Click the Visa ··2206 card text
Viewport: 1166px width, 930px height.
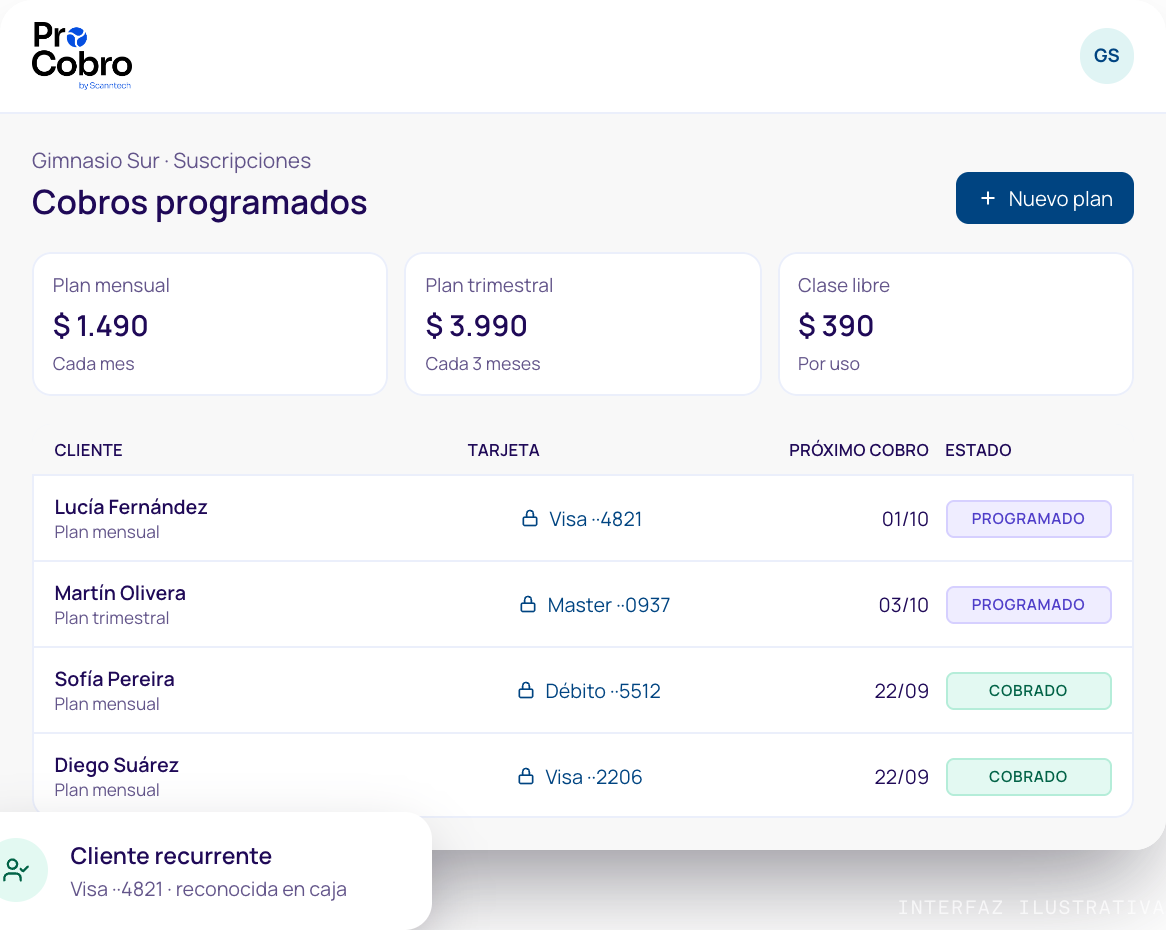pos(593,778)
